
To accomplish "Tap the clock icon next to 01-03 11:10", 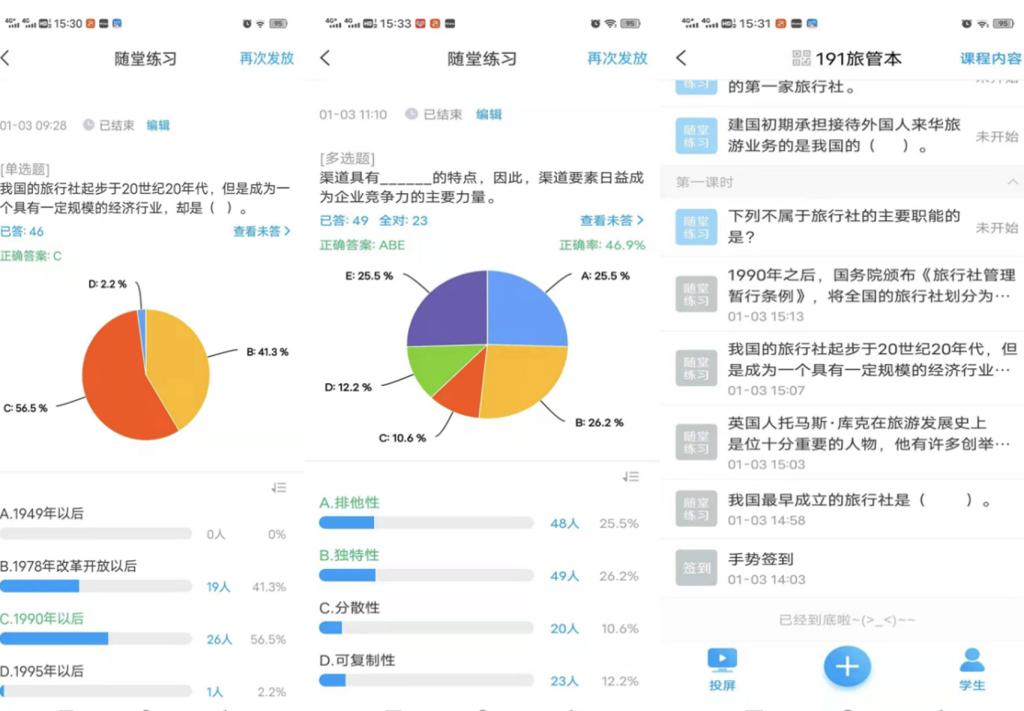I will (x=411, y=115).
